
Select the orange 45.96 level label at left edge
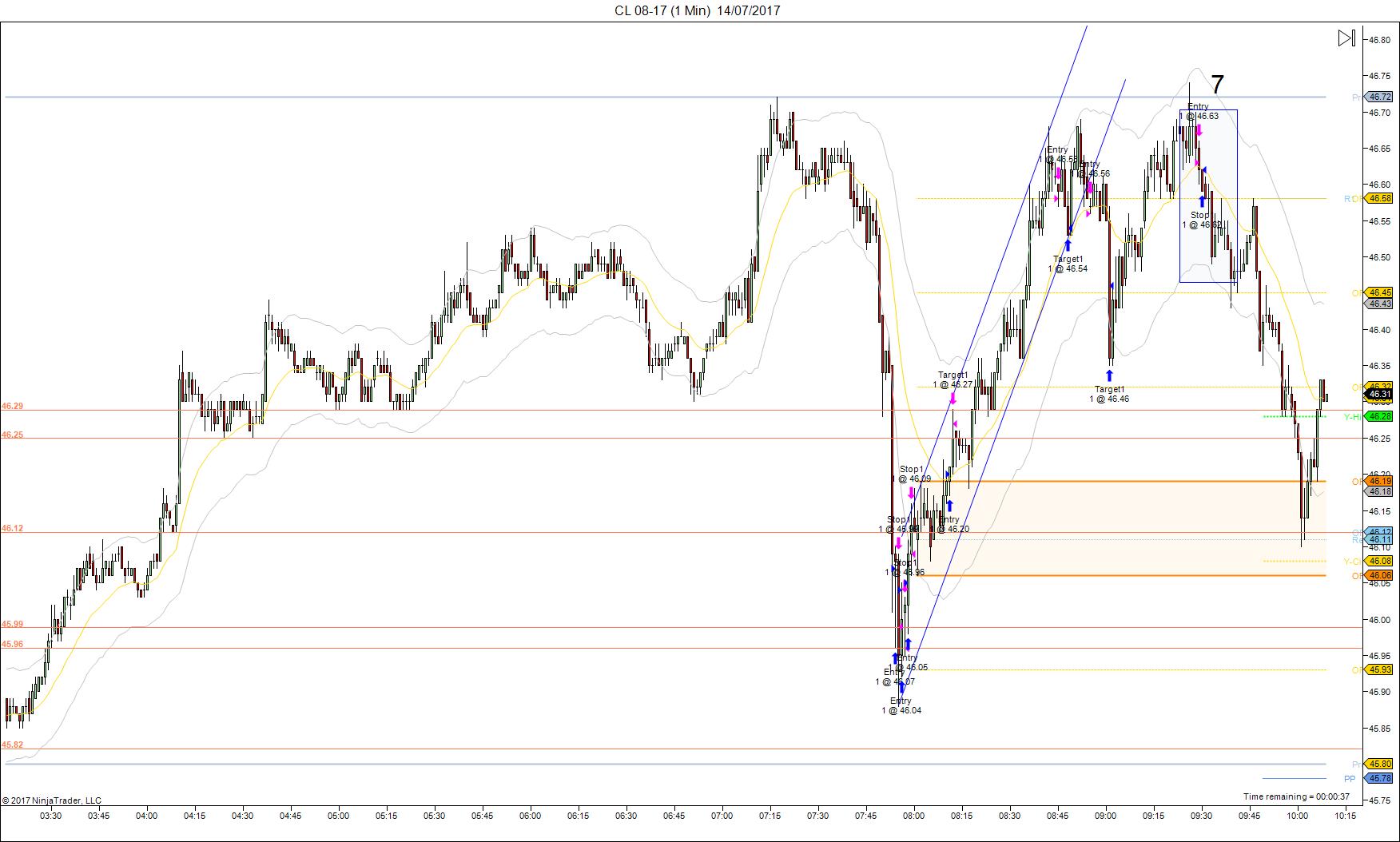[x=12, y=644]
